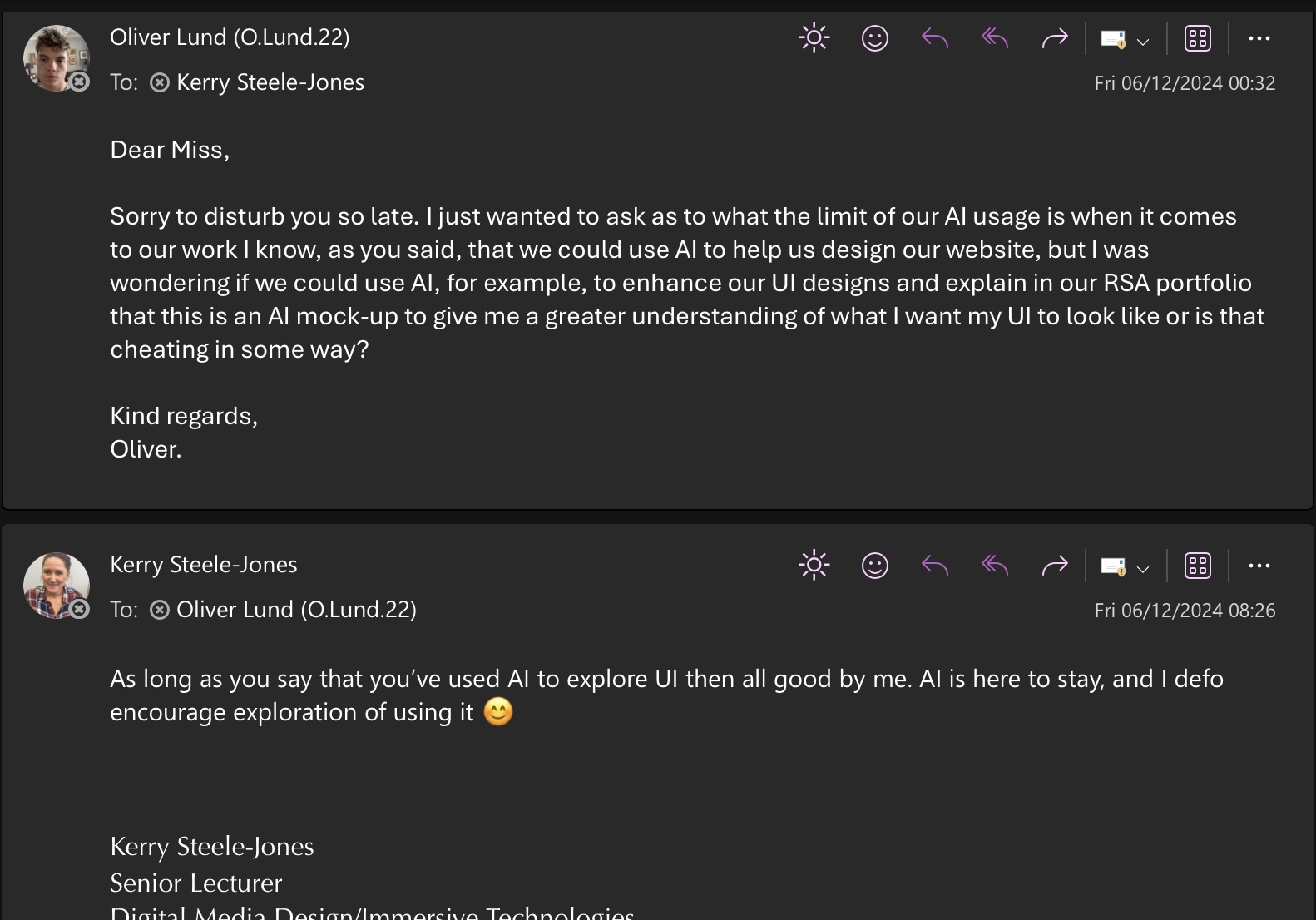Toggle light mode on Kerry Steele-Jones' reply

(x=814, y=566)
